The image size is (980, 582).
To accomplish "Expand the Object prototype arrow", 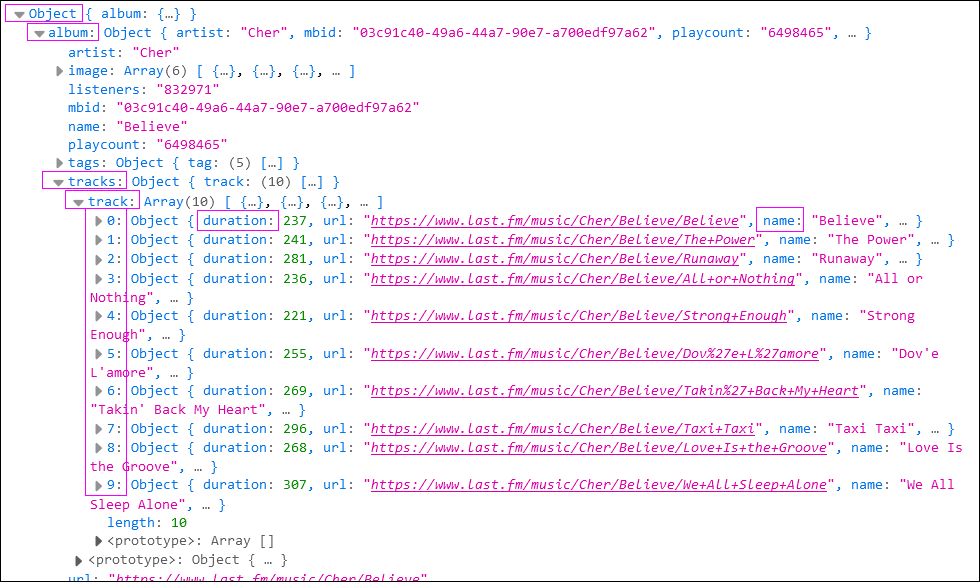I will tap(78, 560).
